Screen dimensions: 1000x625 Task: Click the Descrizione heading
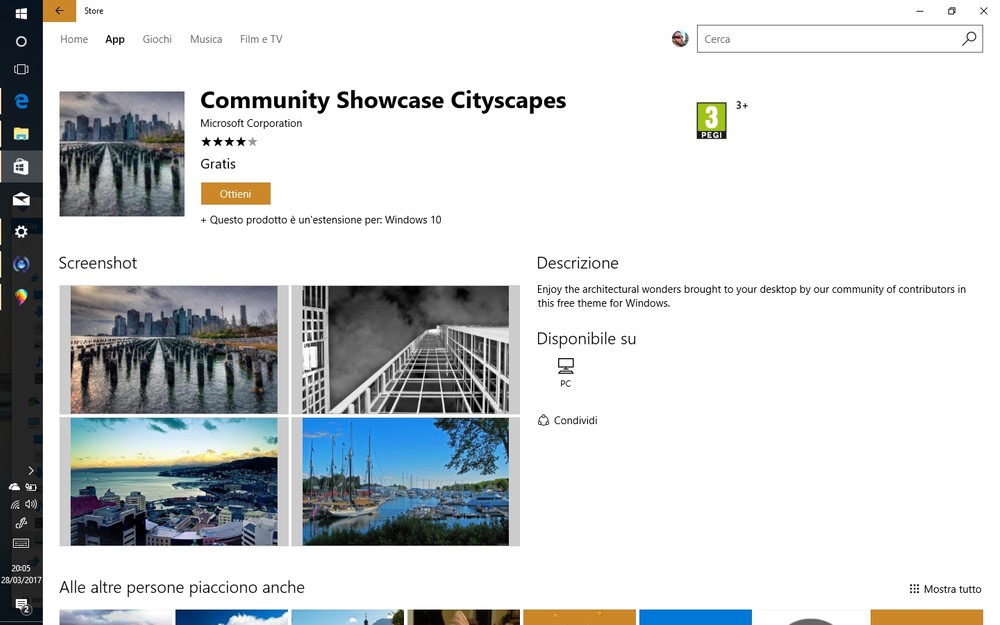[578, 263]
